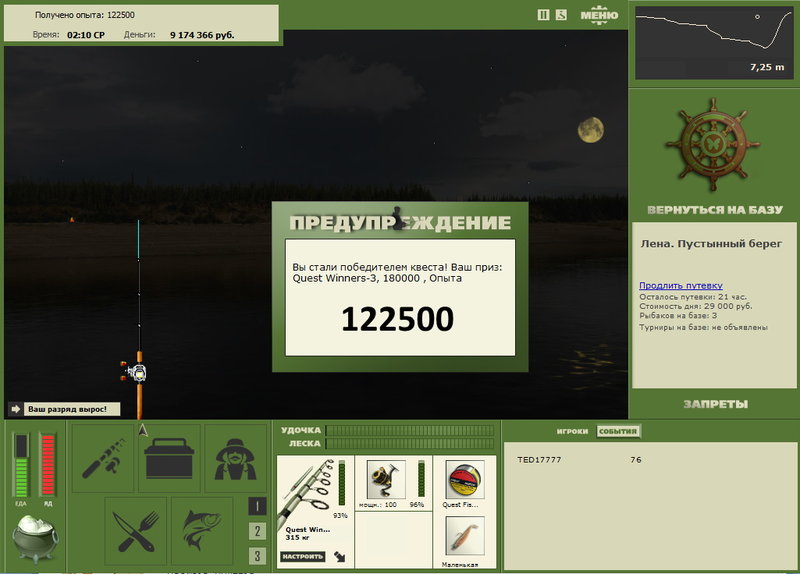Viewport: 800px width, 574px height.
Task: Click the cast direction arrow marker
Action: 143,431
